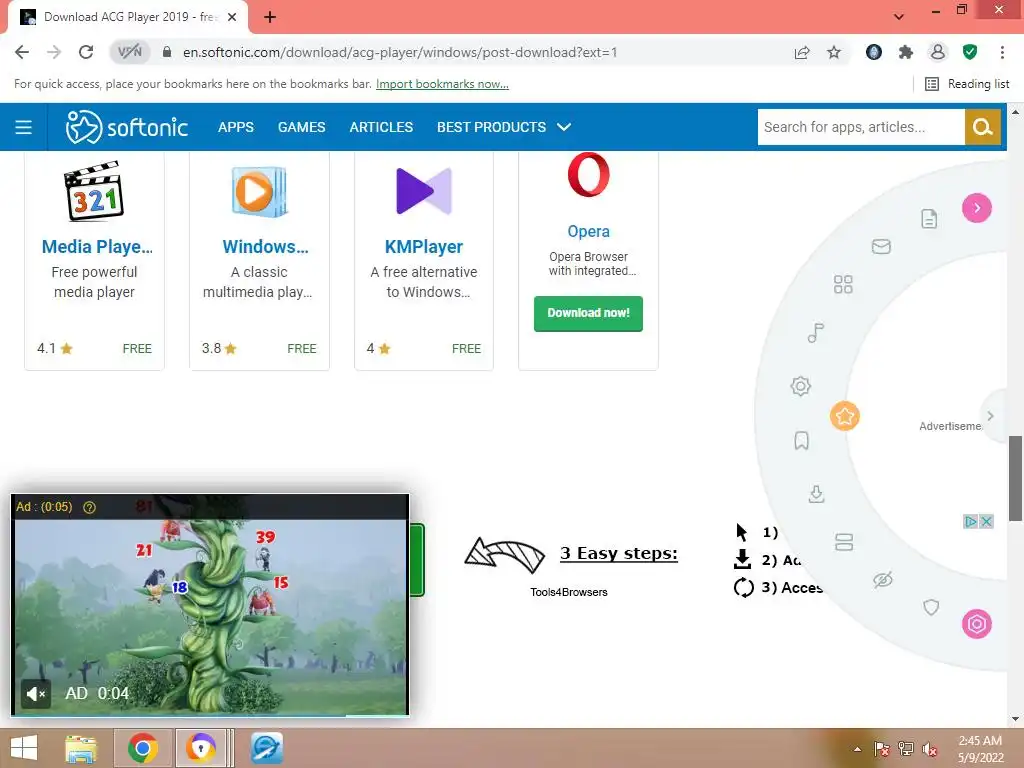Open the GAMES menu
Image resolution: width=1024 pixels, height=768 pixels.
point(301,127)
